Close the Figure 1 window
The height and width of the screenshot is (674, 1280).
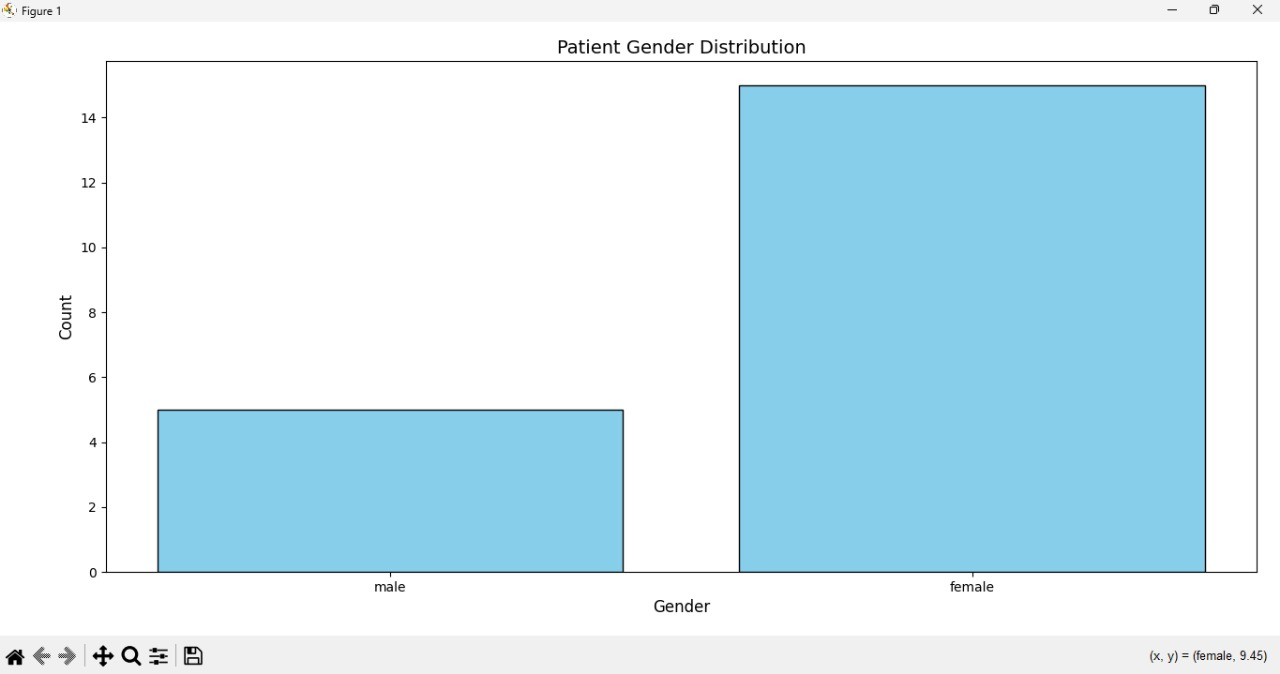1258,10
